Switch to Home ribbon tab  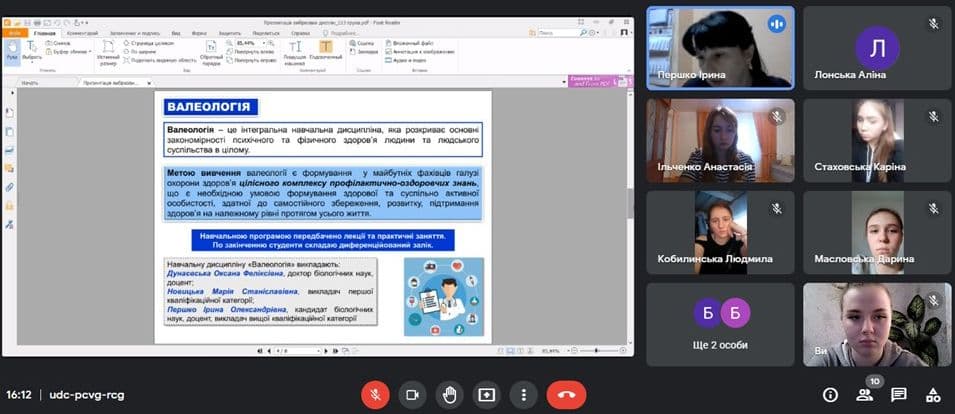click(x=45, y=33)
